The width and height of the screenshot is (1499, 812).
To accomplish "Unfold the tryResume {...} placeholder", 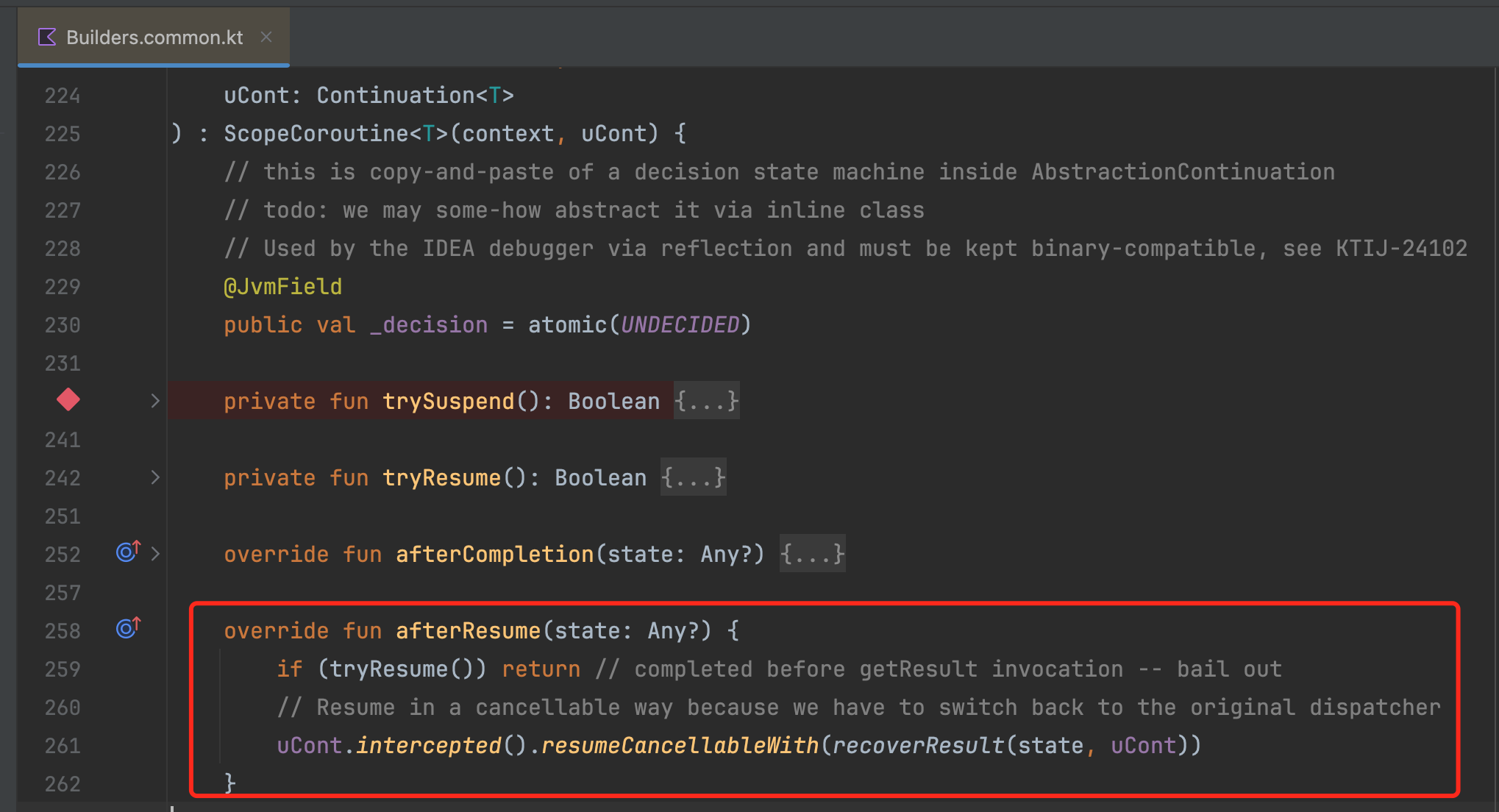I will point(693,478).
